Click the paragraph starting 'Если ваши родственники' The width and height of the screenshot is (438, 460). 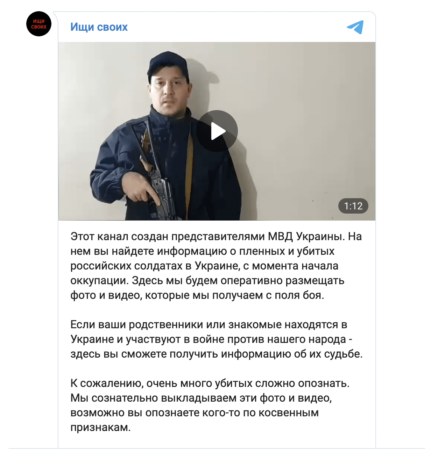click(216, 339)
